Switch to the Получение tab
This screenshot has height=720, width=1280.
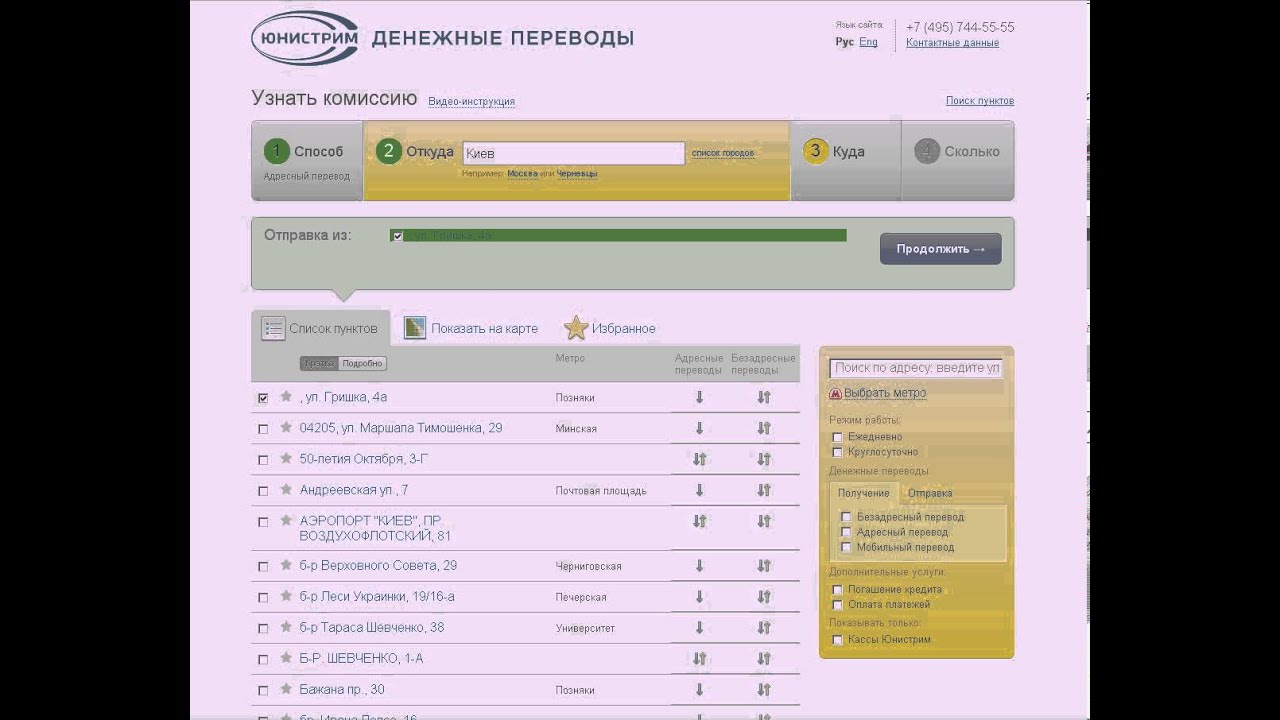click(864, 493)
